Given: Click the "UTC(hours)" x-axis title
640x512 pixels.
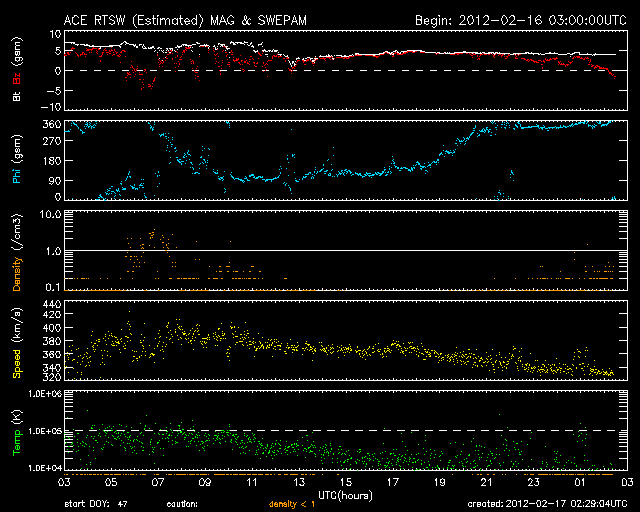Looking at the screenshot, I should click(345, 496).
